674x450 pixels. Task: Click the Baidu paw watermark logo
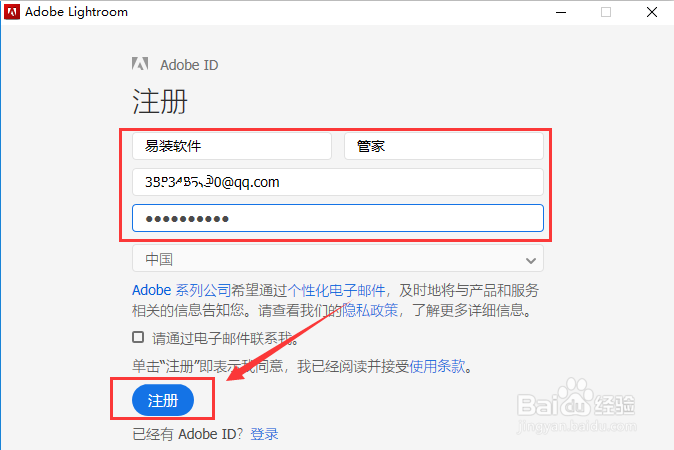[576, 396]
